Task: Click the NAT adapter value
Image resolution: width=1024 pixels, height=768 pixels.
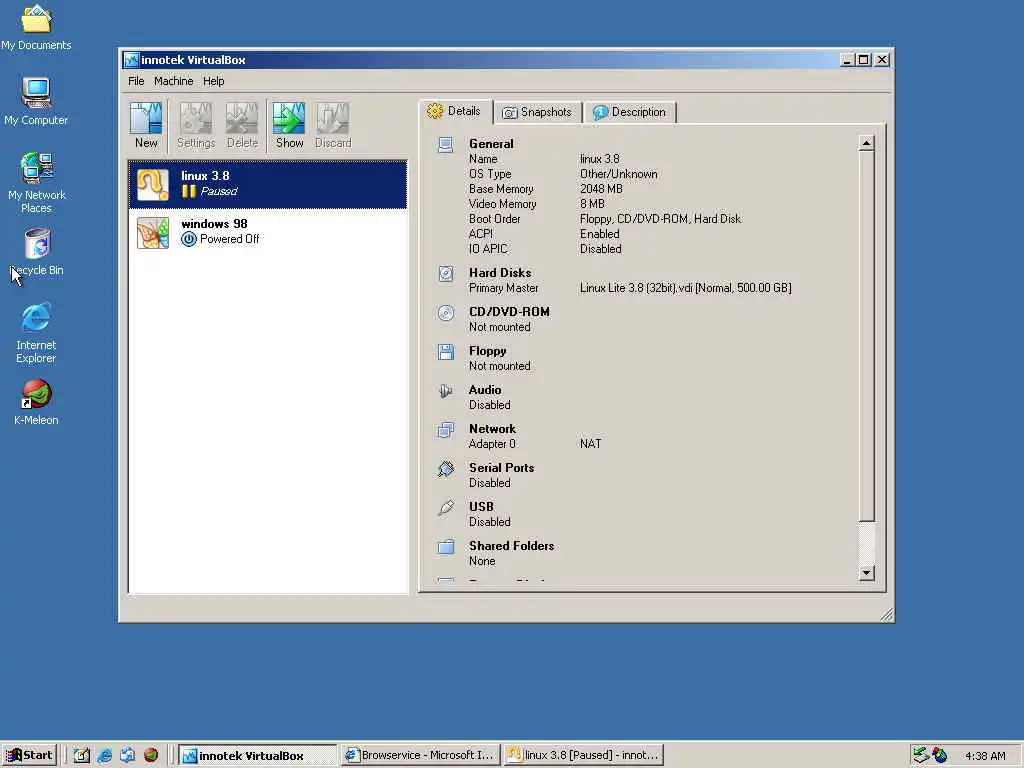Action: point(590,443)
